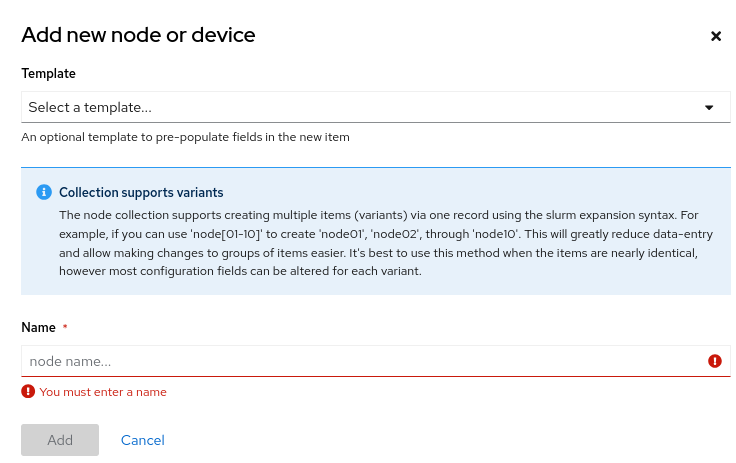Click the 'Collection supports variants' heading
This screenshot has width=736, height=463.
pyautogui.click(x=141, y=192)
